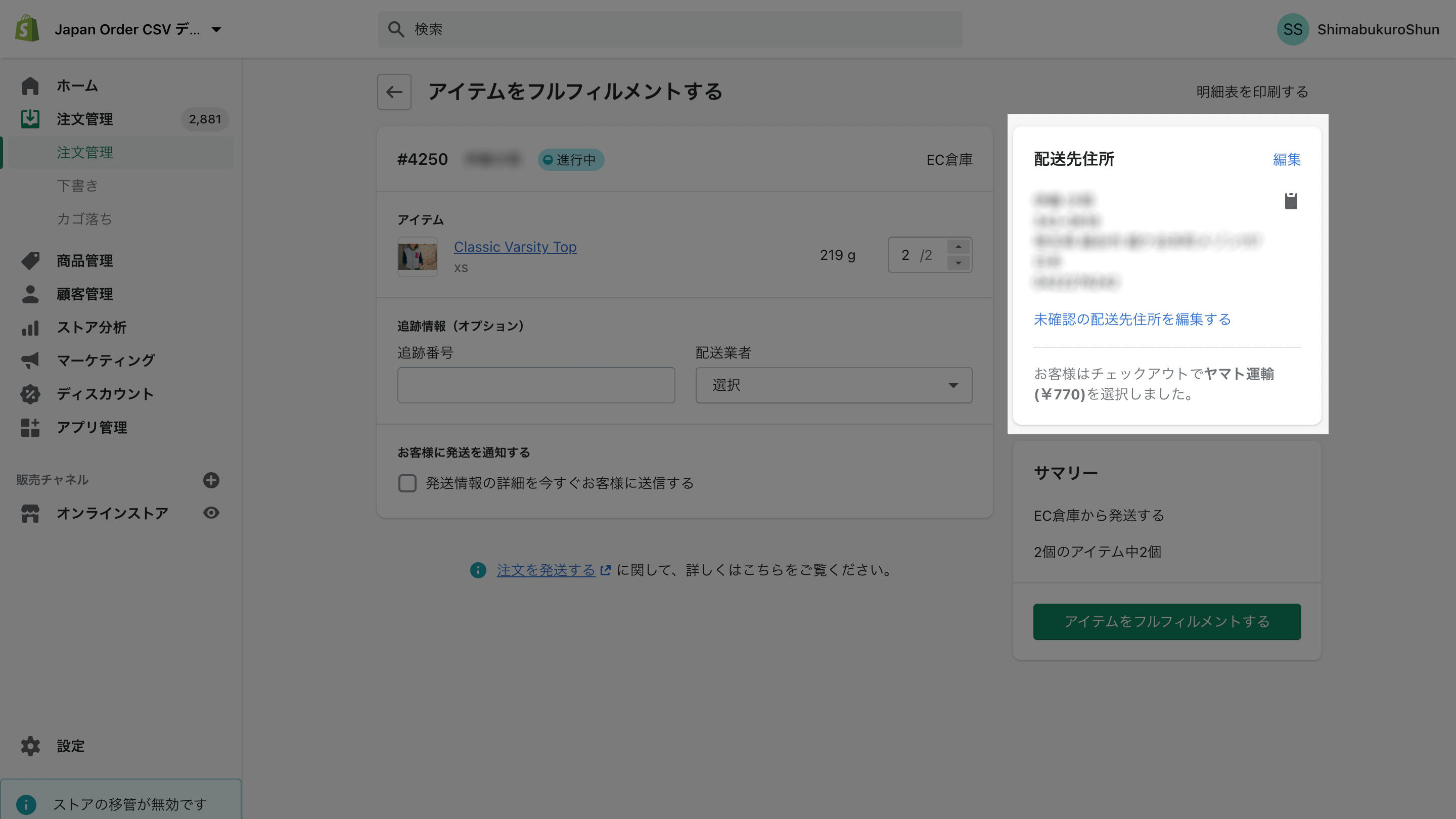Decrease item quantity with down arrow
Image resolution: width=1456 pixels, height=819 pixels.
tap(958, 263)
